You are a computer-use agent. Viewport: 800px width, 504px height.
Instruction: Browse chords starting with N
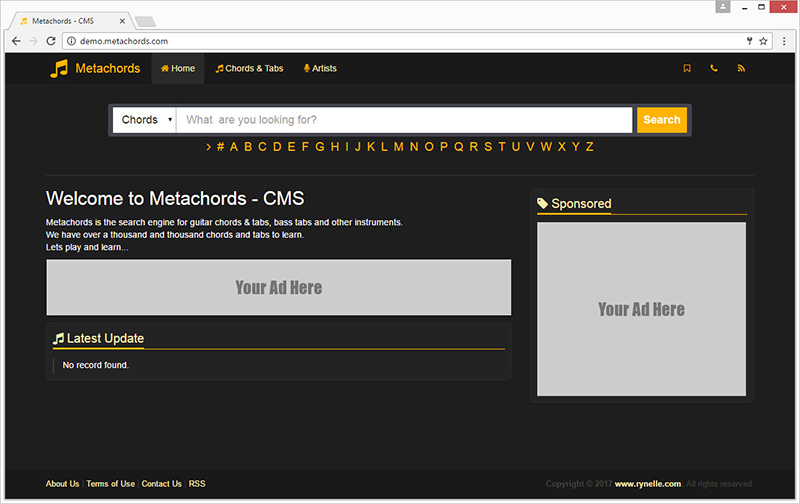pyautogui.click(x=414, y=147)
